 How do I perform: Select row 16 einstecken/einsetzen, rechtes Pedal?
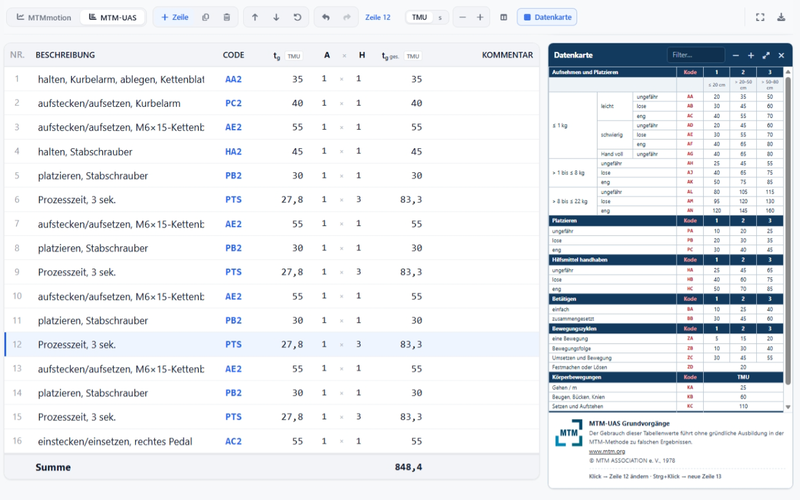[x=115, y=441]
